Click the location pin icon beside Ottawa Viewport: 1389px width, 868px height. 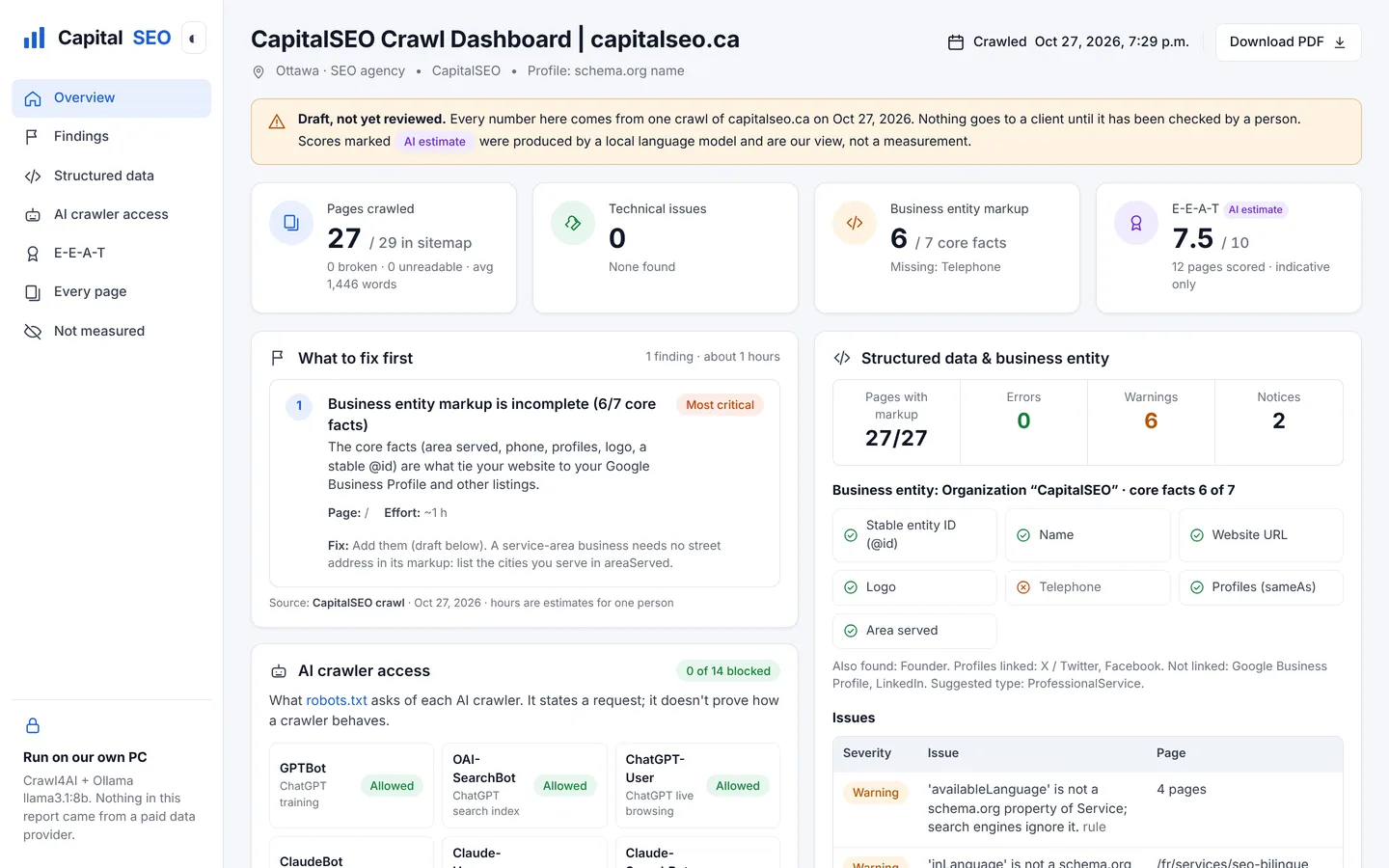pos(259,71)
